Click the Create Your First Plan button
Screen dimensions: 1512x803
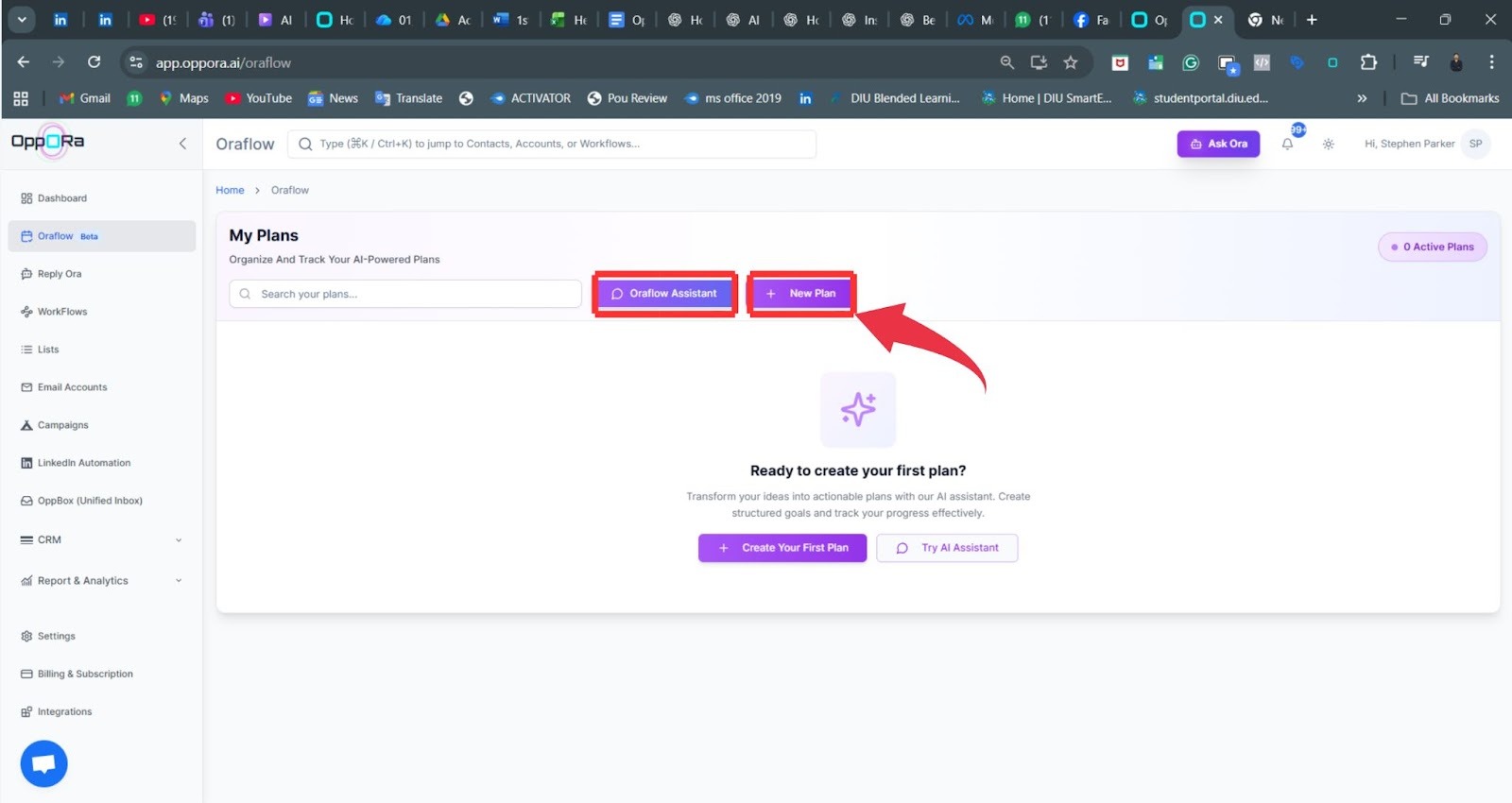coord(782,548)
